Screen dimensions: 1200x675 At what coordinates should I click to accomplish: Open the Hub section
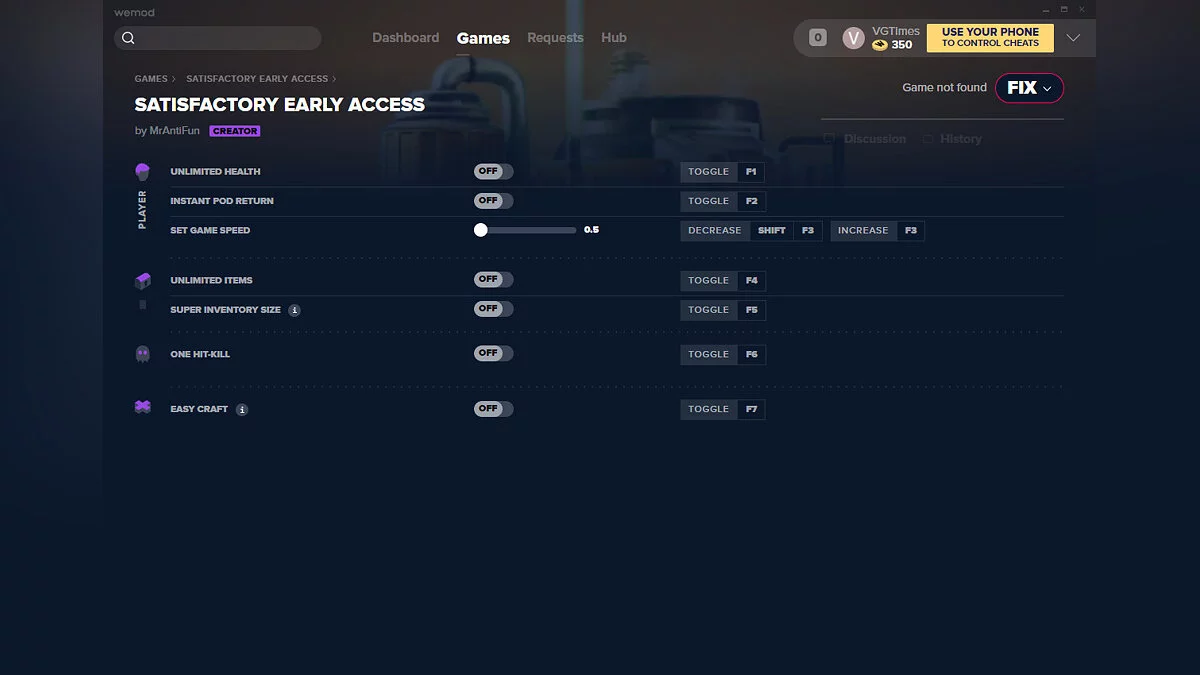[x=613, y=37]
